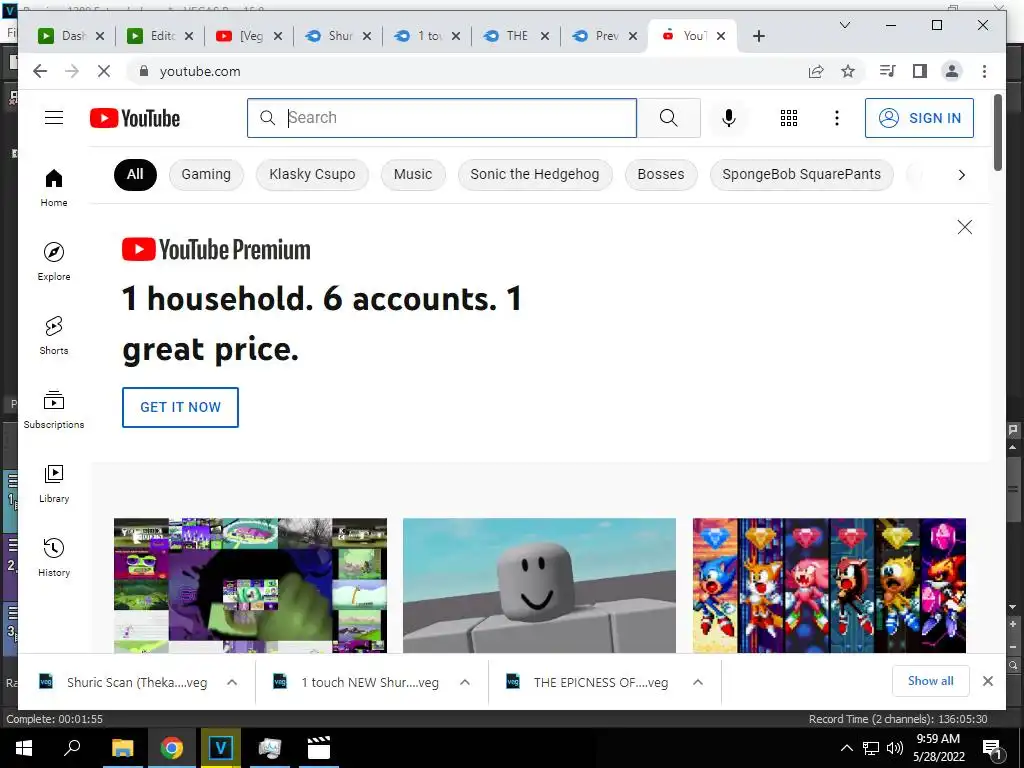This screenshot has height=768, width=1024.
Task: Dismiss the YouTube Premium banner
Action: 965,227
